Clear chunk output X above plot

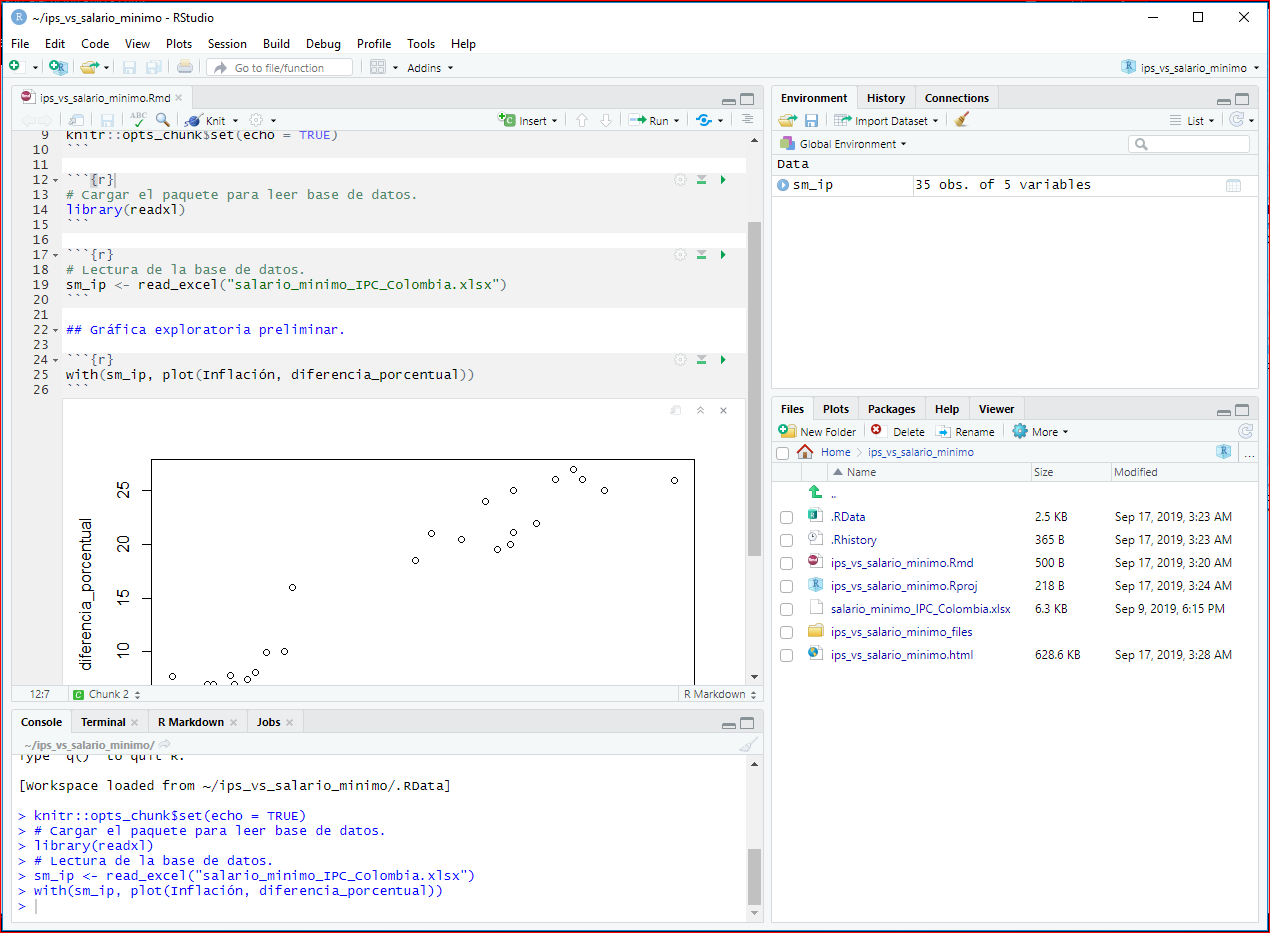pyautogui.click(x=724, y=410)
